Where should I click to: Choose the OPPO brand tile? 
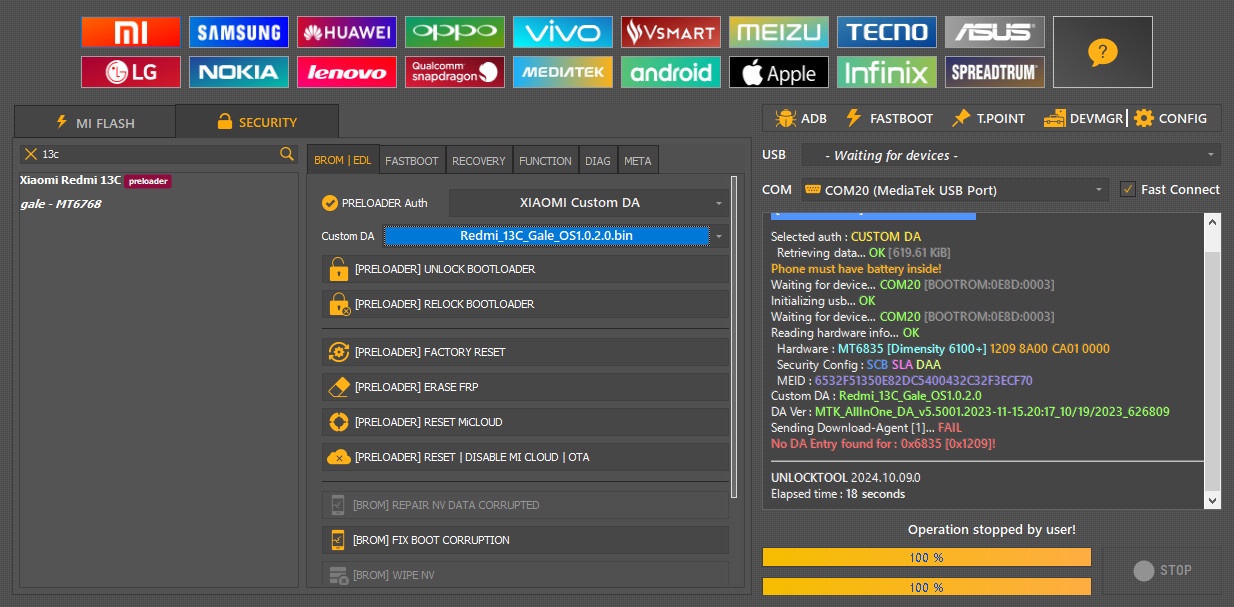[x=455, y=32]
